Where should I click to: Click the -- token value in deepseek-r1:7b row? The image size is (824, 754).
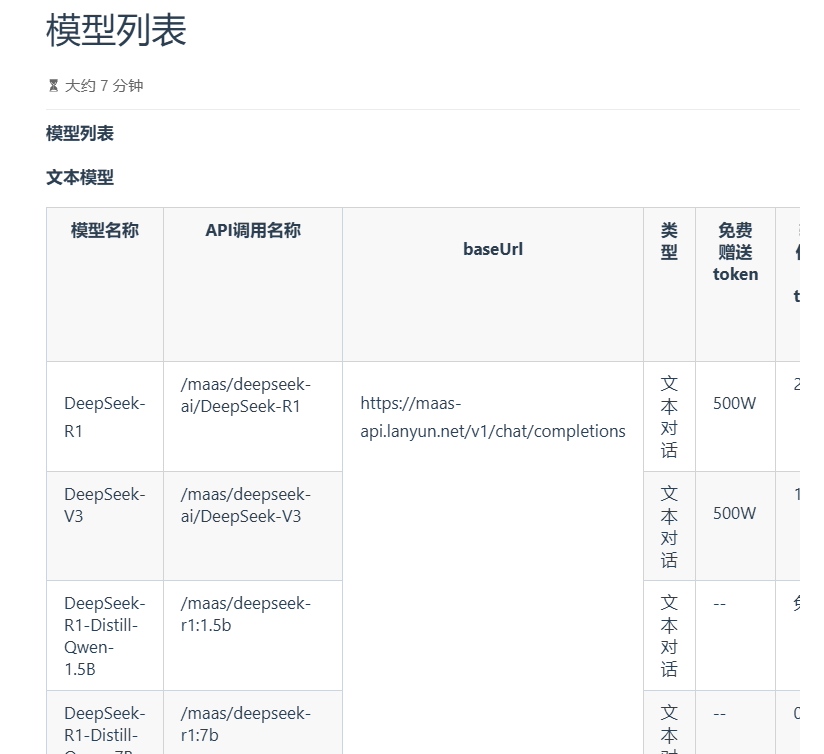719,714
